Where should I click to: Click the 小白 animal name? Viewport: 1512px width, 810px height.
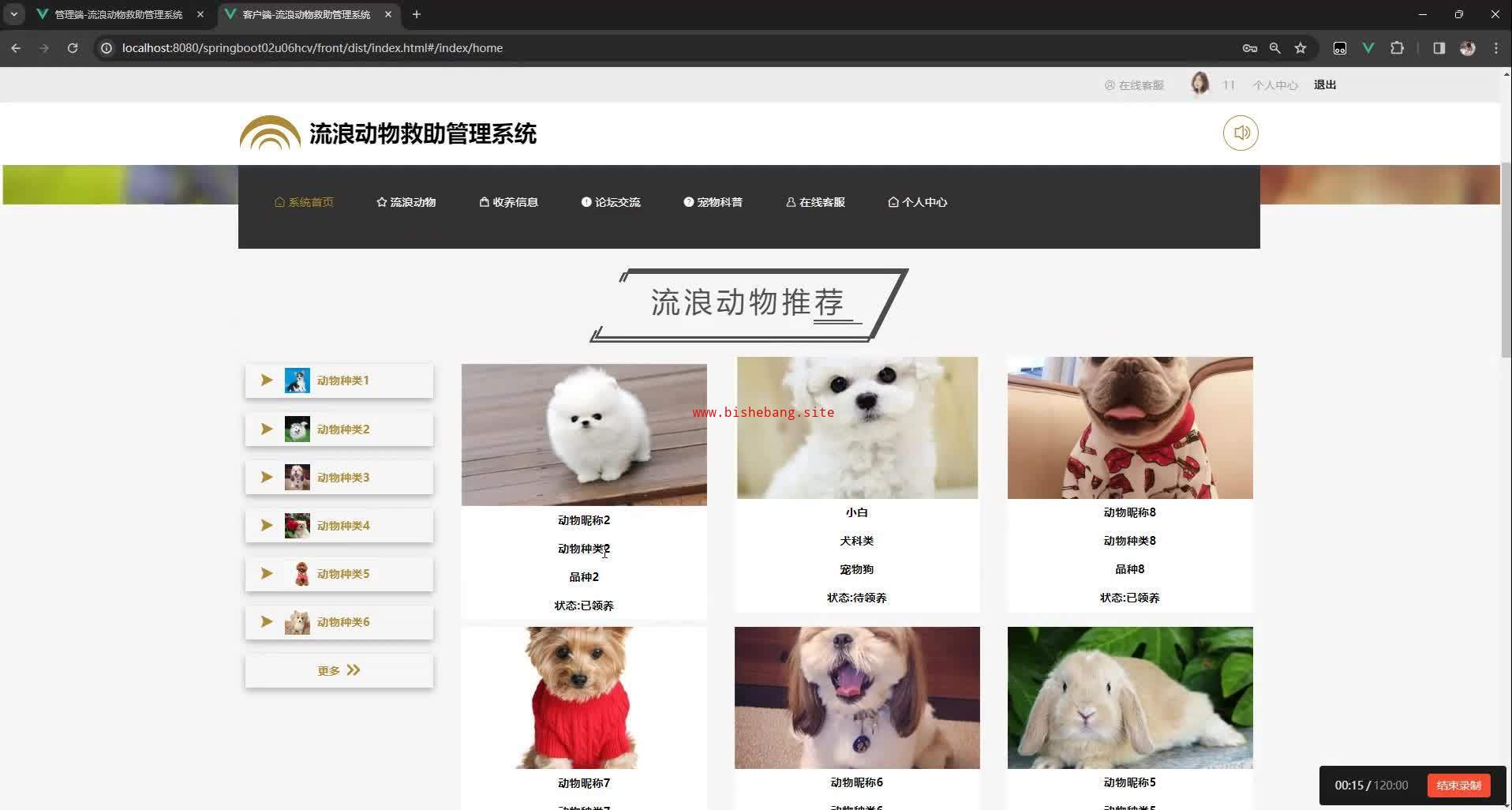point(857,512)
